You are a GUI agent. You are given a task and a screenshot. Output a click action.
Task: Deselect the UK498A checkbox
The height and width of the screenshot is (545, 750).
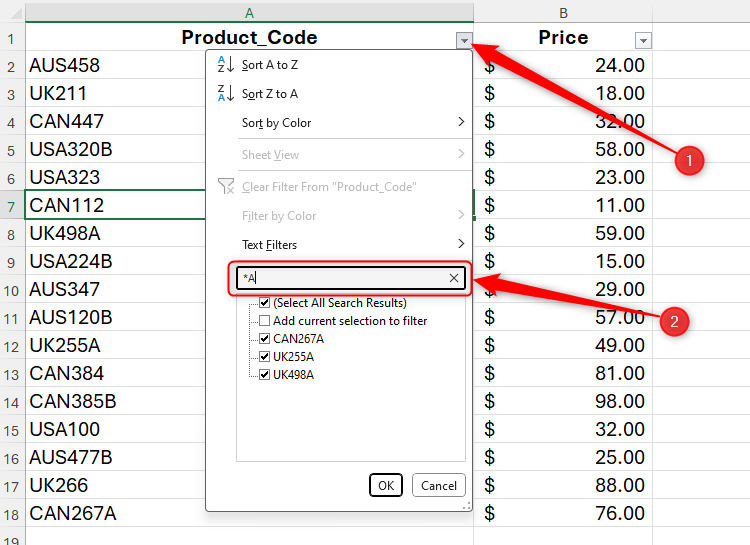tap(264, 375)
